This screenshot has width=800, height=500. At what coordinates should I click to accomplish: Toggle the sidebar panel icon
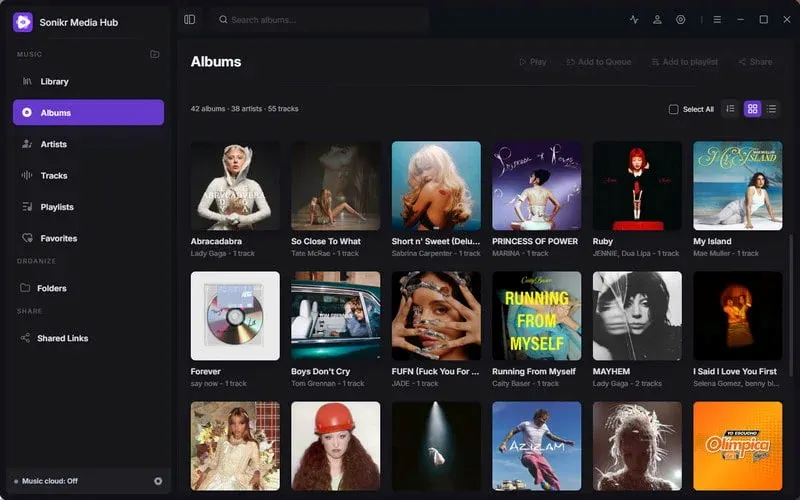189,19
